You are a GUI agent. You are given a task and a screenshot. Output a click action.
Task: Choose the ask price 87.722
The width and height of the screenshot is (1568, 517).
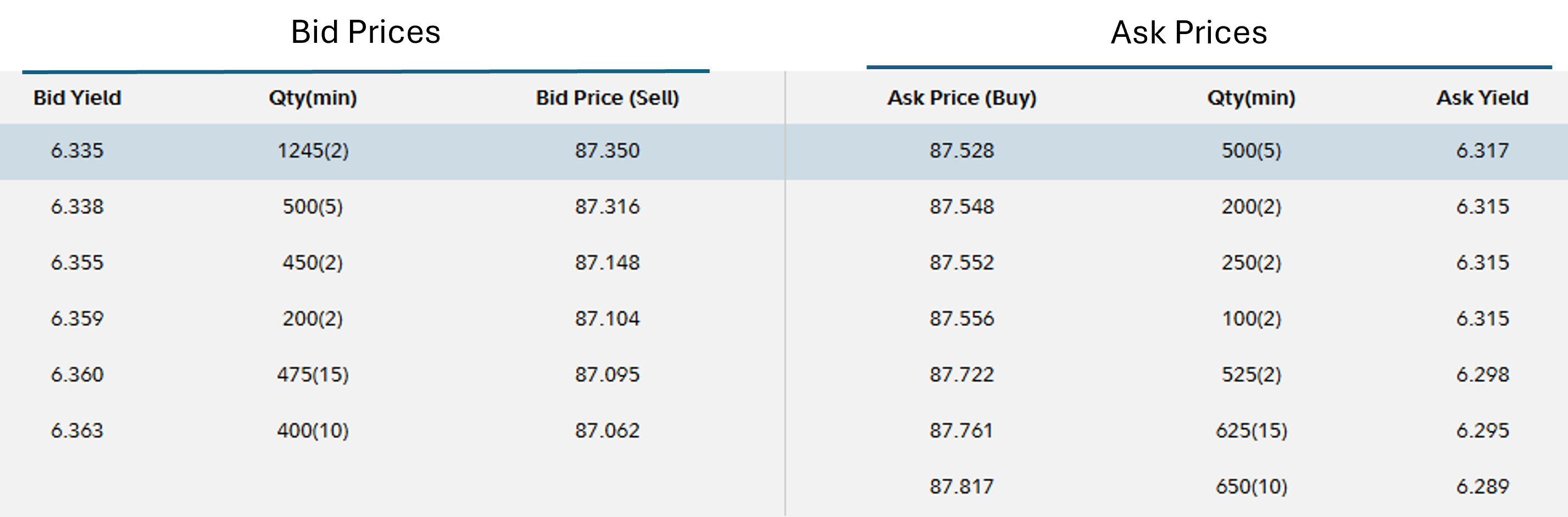pyautogui.click(x=961, y=375)
